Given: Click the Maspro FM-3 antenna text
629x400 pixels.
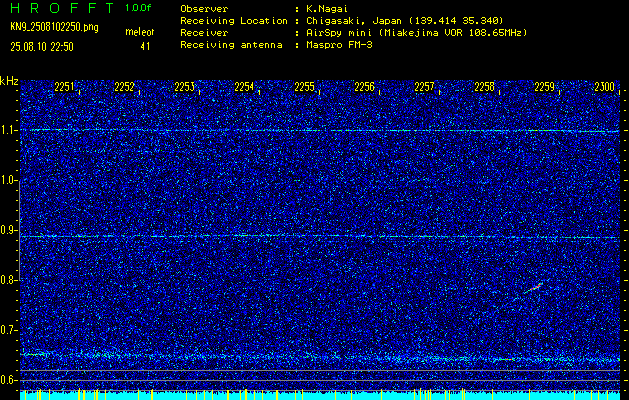Looking at the screenshot, I should [339, 45].
